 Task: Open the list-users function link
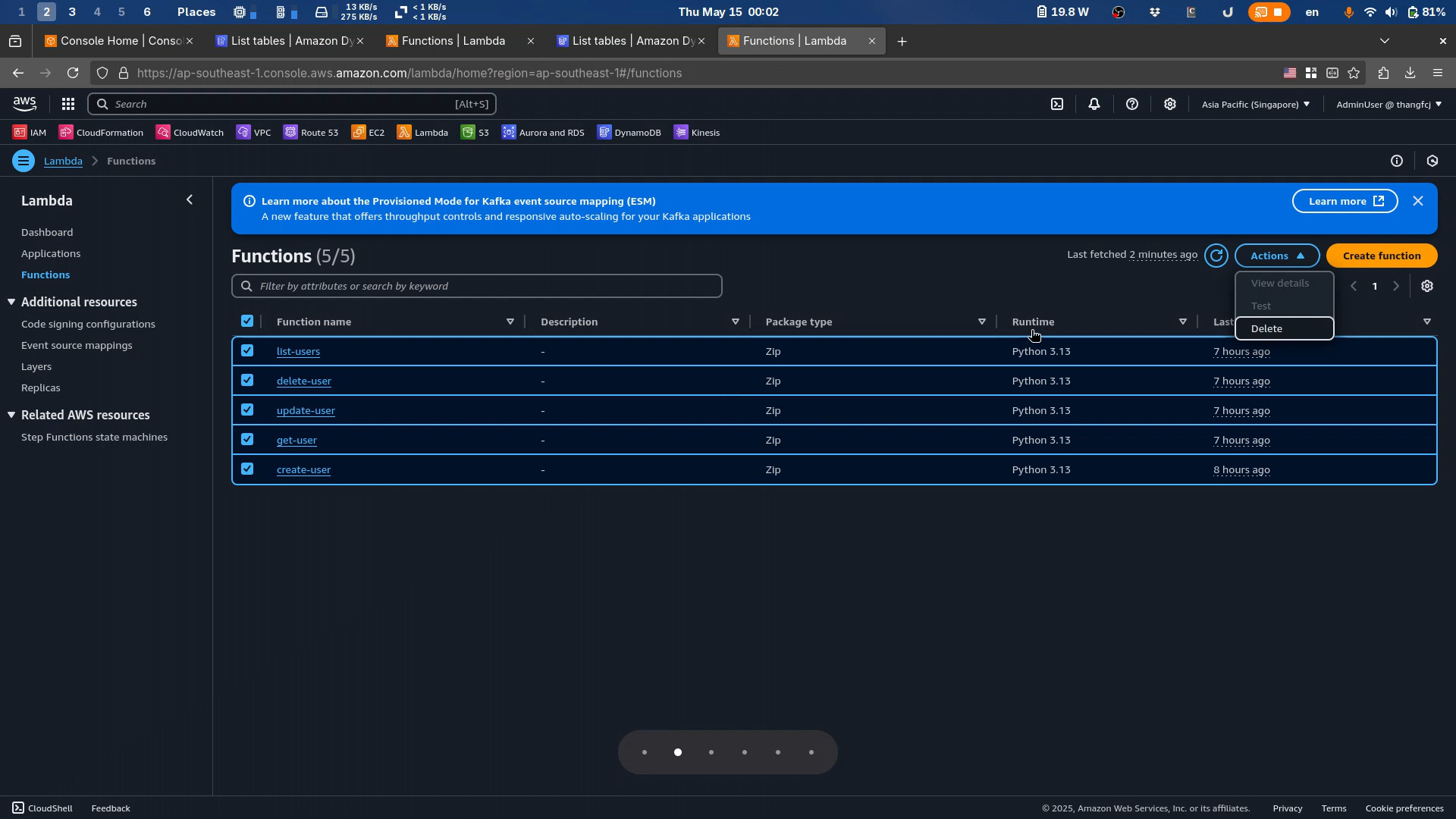pos(298,351)
